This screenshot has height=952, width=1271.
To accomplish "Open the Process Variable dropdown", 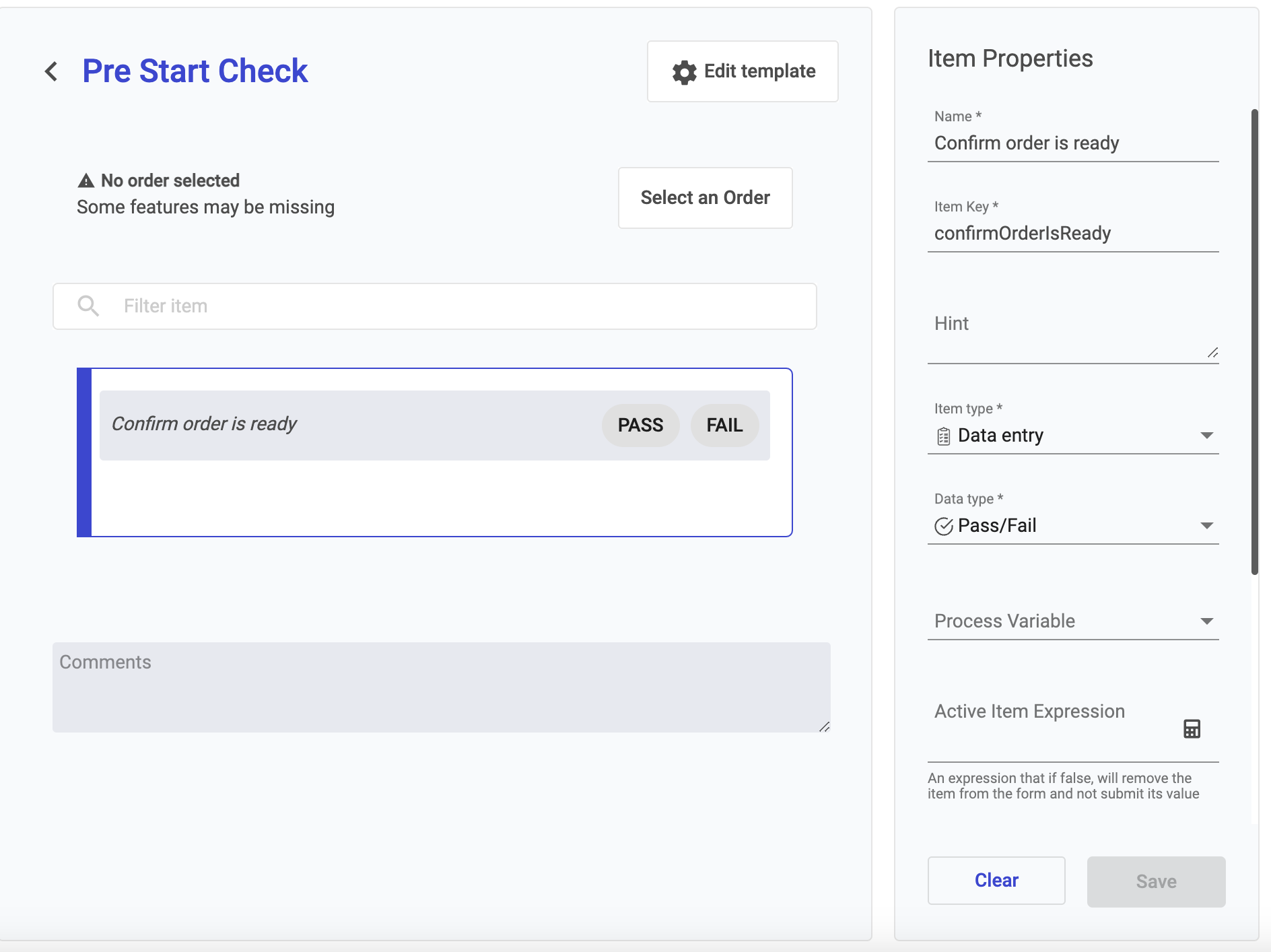I will 1206,621.
